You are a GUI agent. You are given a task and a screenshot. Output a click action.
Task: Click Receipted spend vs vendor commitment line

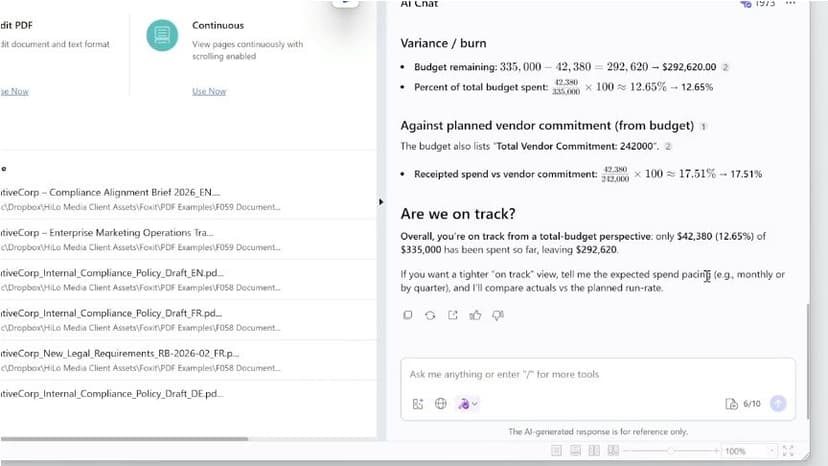(588, 174)
